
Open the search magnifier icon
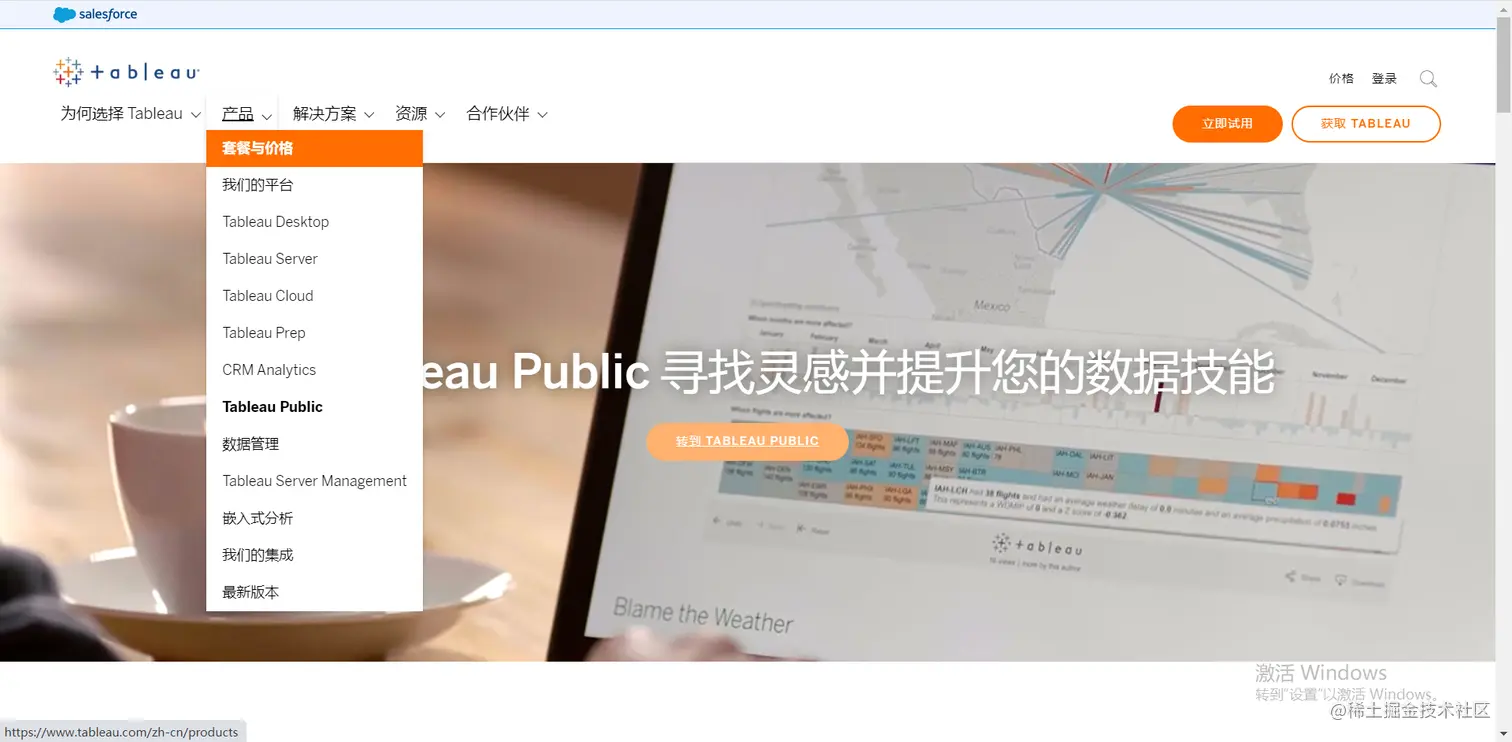coord(1428,78)
